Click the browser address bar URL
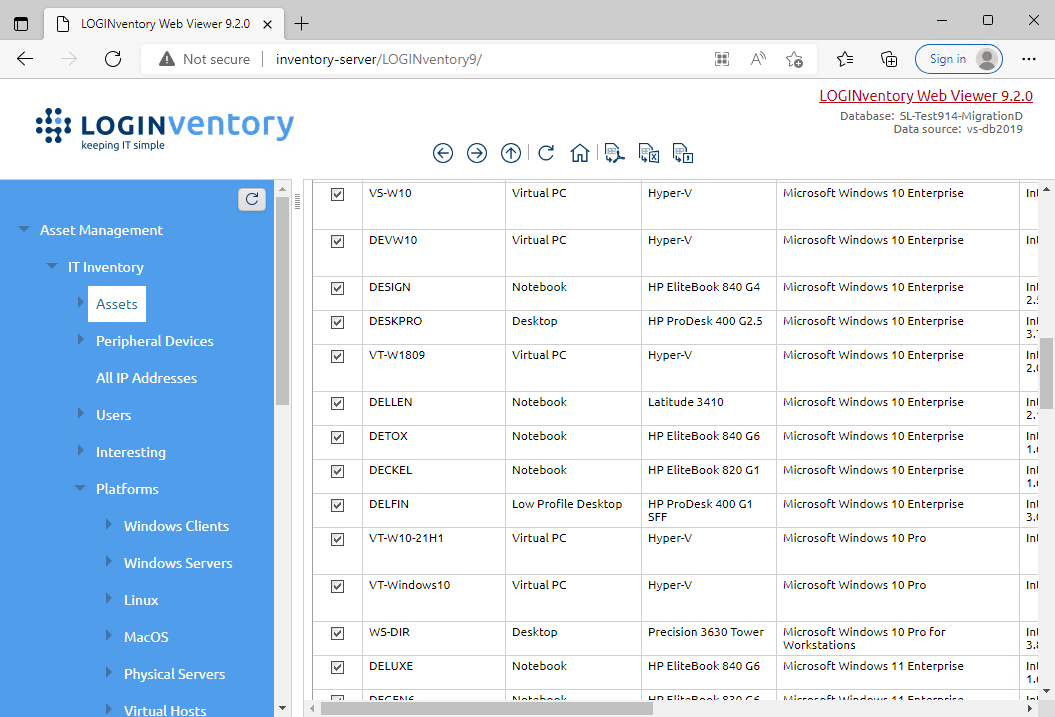The height and width of the screenshot is (717, 1055). tap(379, 59)
